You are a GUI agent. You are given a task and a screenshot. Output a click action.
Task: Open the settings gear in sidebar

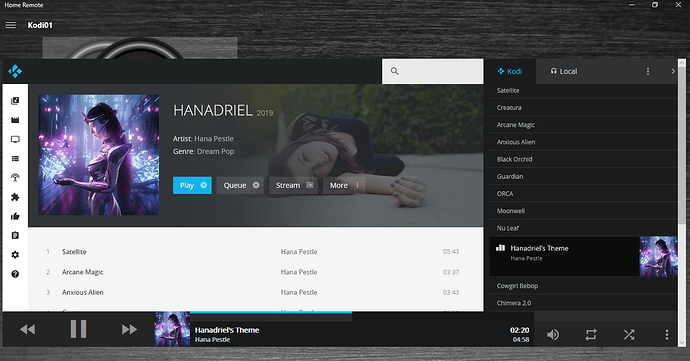click(x=15, y=255)
